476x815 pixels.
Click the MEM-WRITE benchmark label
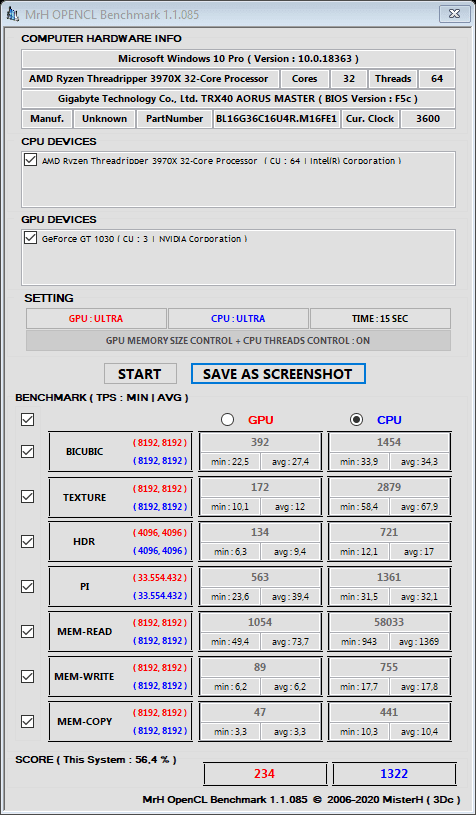click(x=84, y=677)
